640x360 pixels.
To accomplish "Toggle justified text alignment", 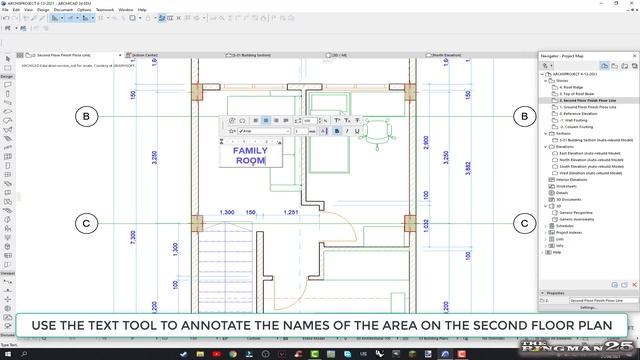I will click(x=286, y=120).
